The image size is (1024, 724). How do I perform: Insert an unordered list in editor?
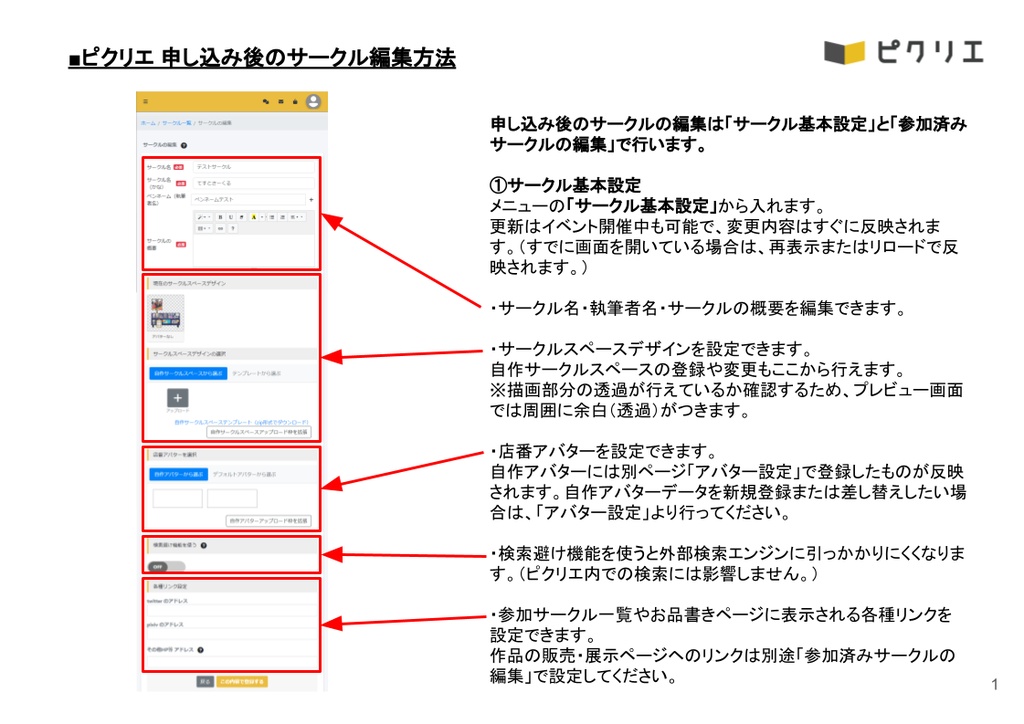pyautogui.click(x=272, y=217)
